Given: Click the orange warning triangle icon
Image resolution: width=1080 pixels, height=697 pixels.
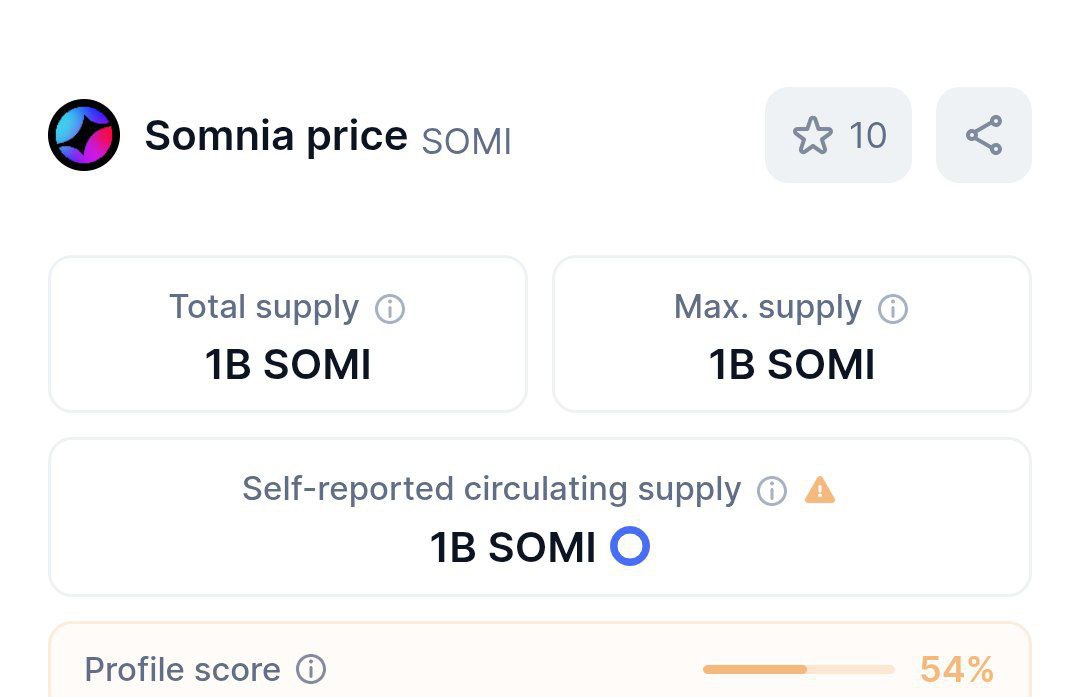Looking at the screenshot, I should (x=820, y=490).
